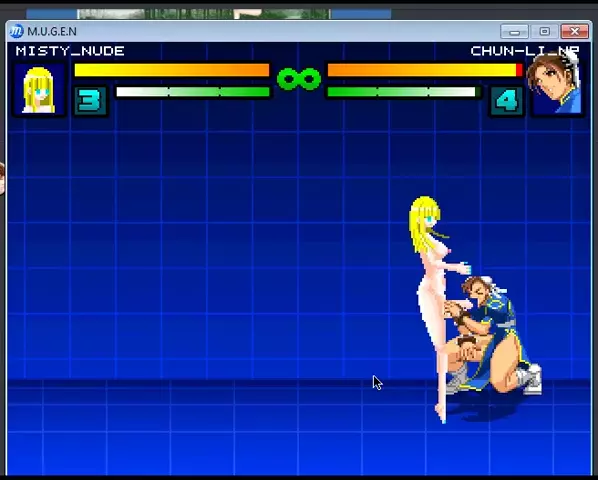This screenshot has width=598, height=480.
Task: Click player two's green power gauge
Action: (404, 92)
